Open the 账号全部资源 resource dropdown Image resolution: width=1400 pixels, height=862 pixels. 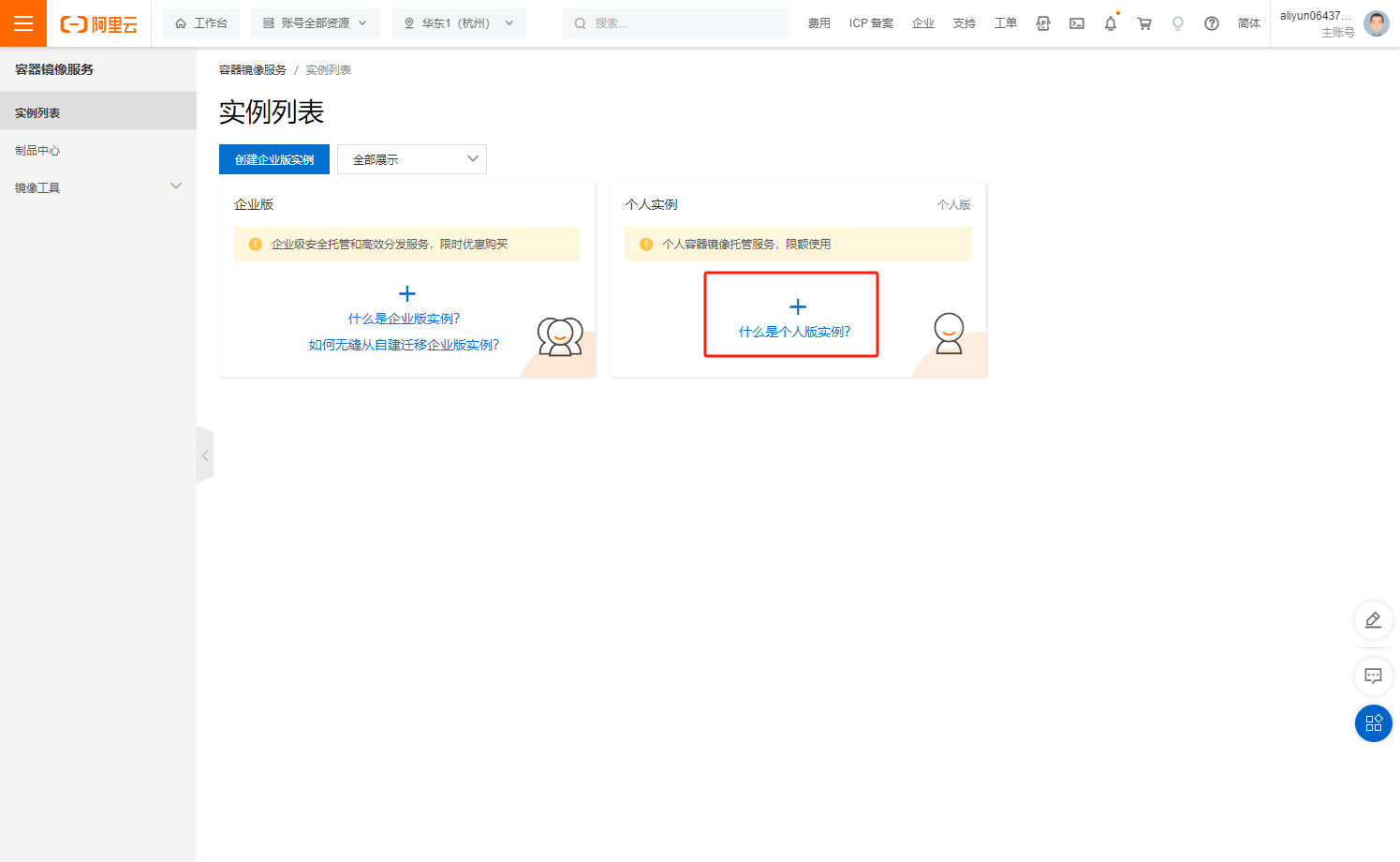[315, 22]
